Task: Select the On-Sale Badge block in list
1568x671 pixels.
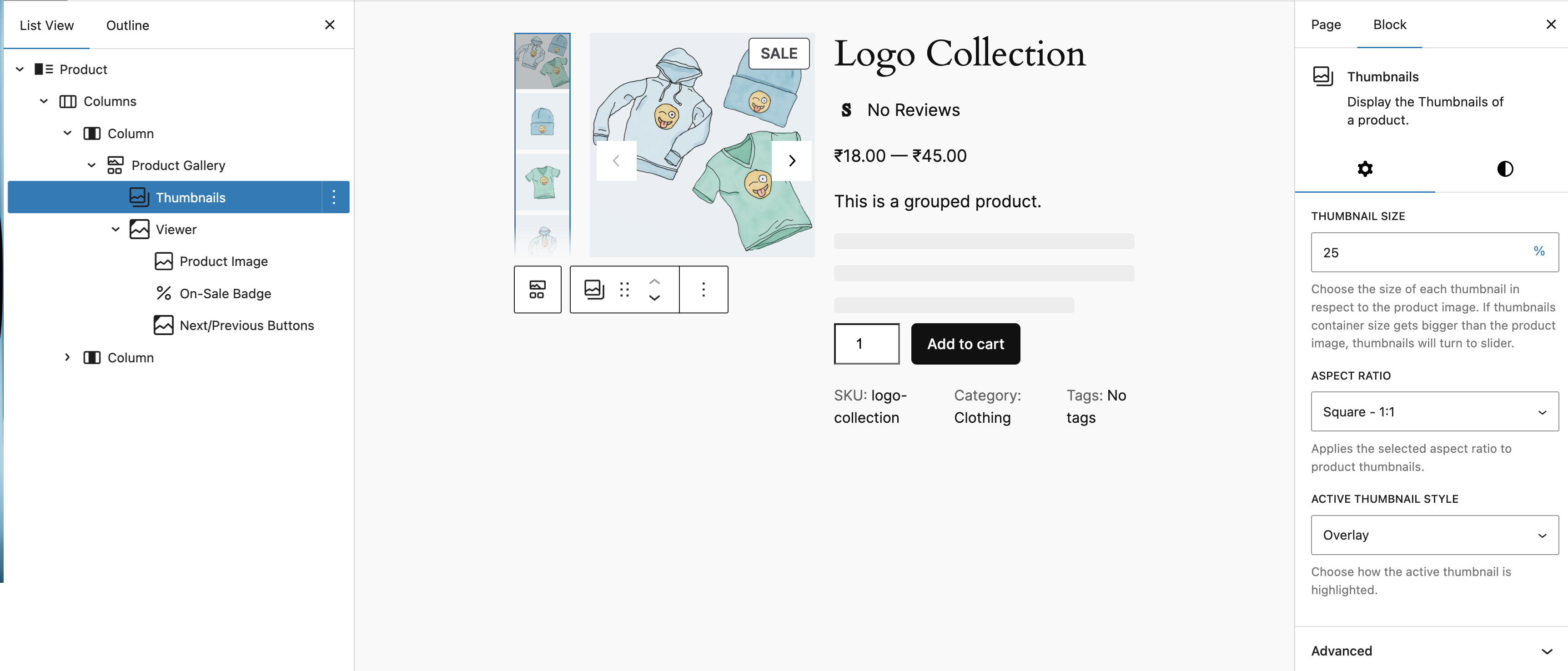Action: 225,293
